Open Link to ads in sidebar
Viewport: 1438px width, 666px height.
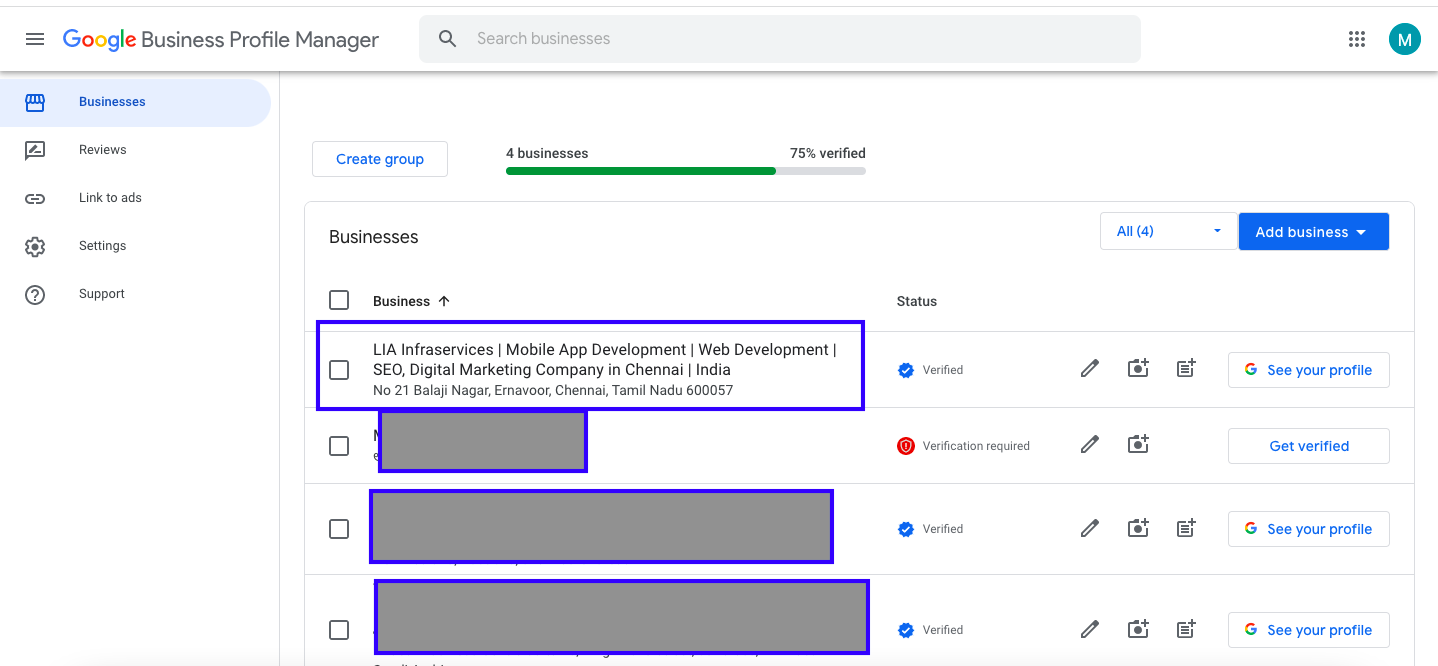(110, 198)
